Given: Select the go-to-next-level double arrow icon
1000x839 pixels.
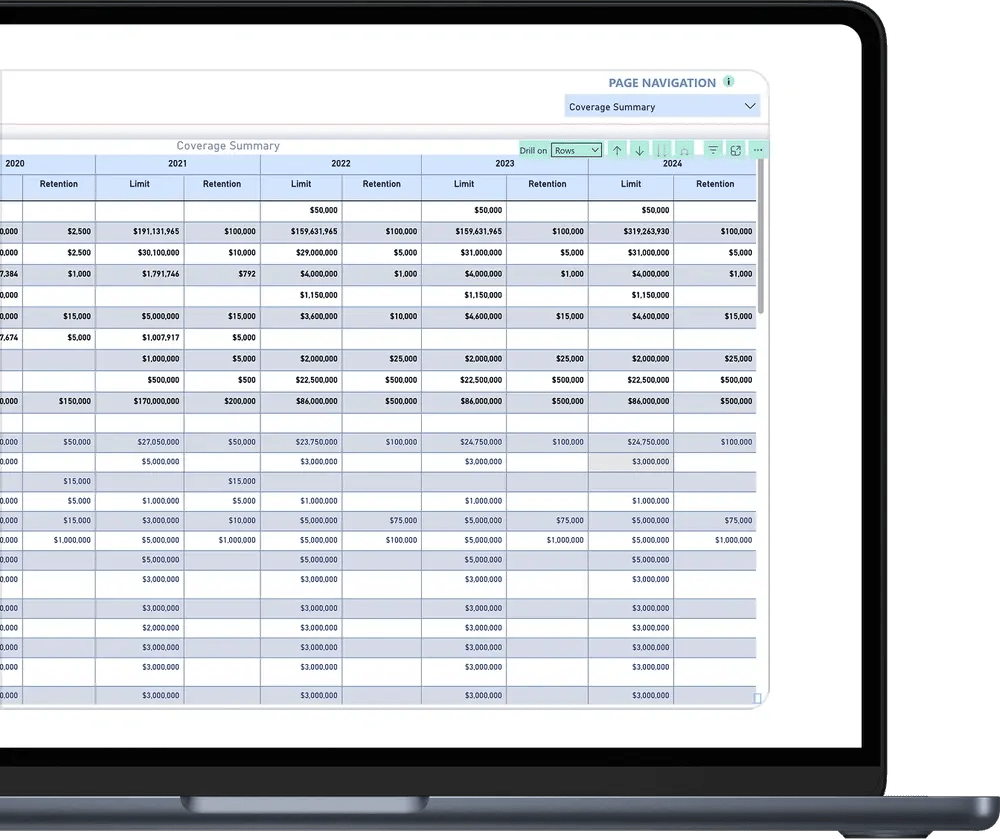Looking at the screenshot, I should pyautogui.click(x=662, y=150).
